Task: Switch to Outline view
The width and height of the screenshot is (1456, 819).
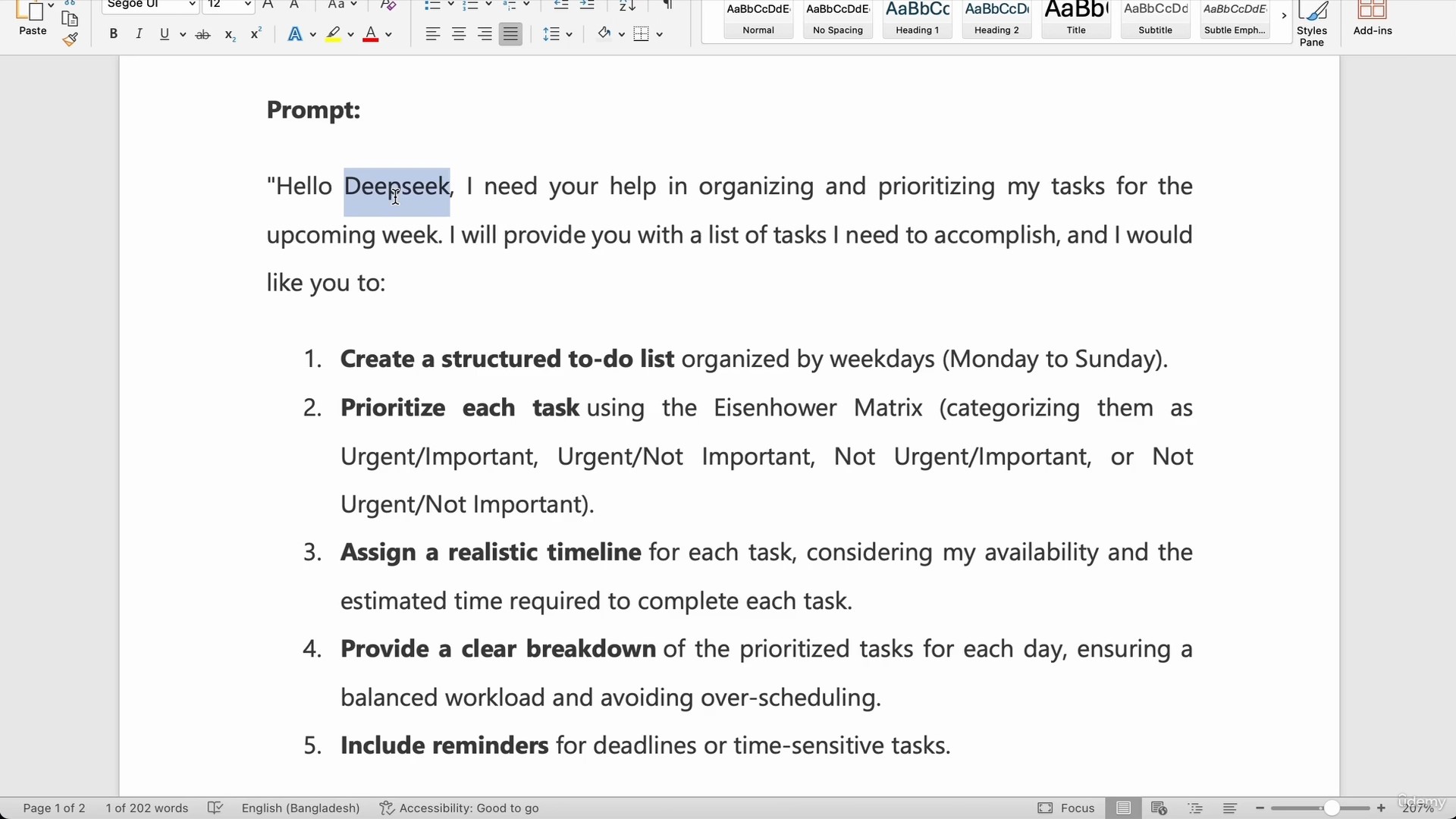Action: pyautogui.click(x=1196, y=808)
